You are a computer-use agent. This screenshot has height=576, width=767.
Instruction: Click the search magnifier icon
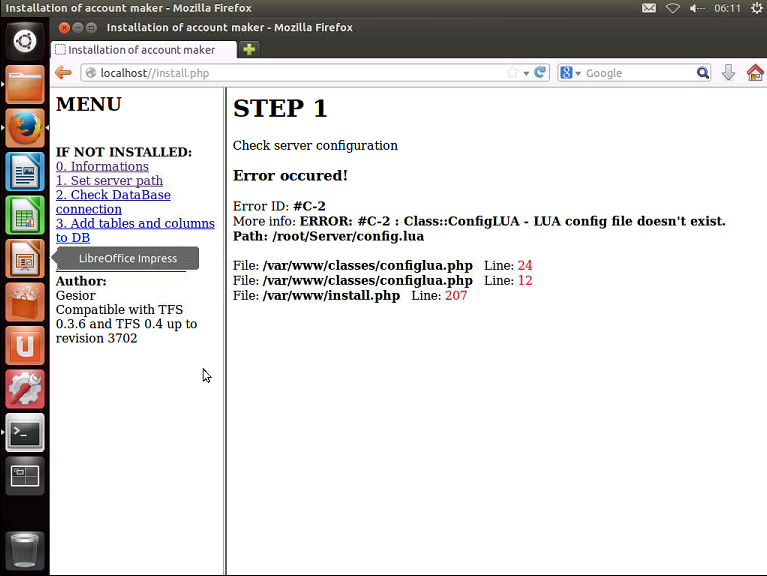[x=702, y=73]
